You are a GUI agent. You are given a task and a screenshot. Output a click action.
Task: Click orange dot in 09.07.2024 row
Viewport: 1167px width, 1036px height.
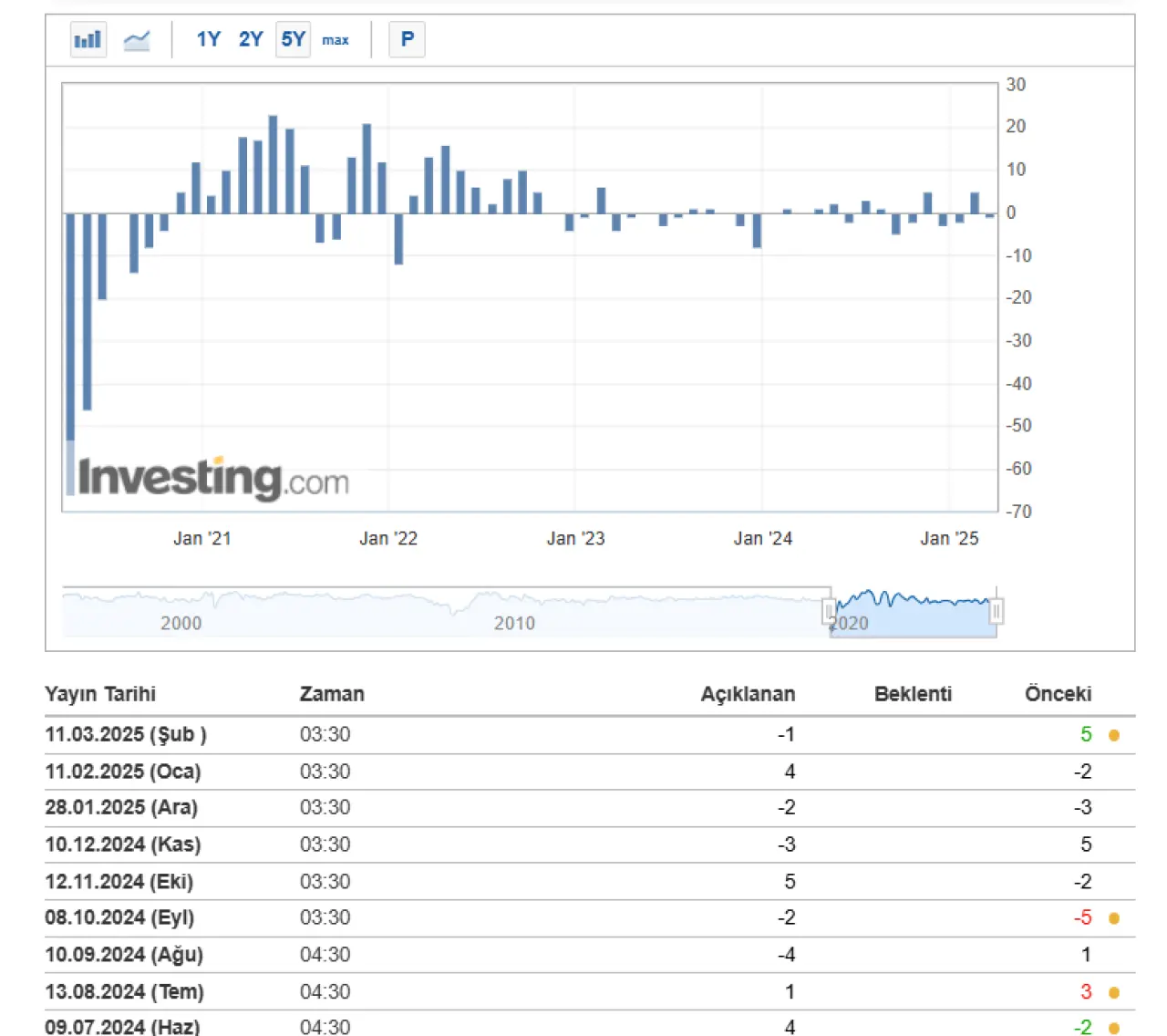(1114, 1028)
